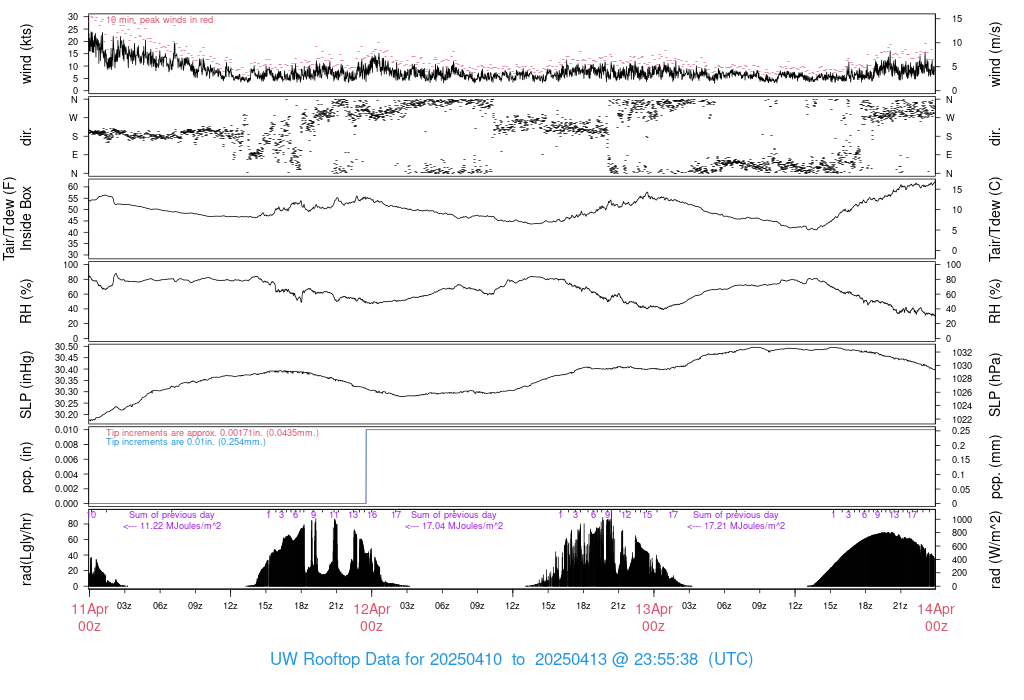Select the Inside Box axis label
This screenshot has width=1024, height=700.
coord(27,218)
